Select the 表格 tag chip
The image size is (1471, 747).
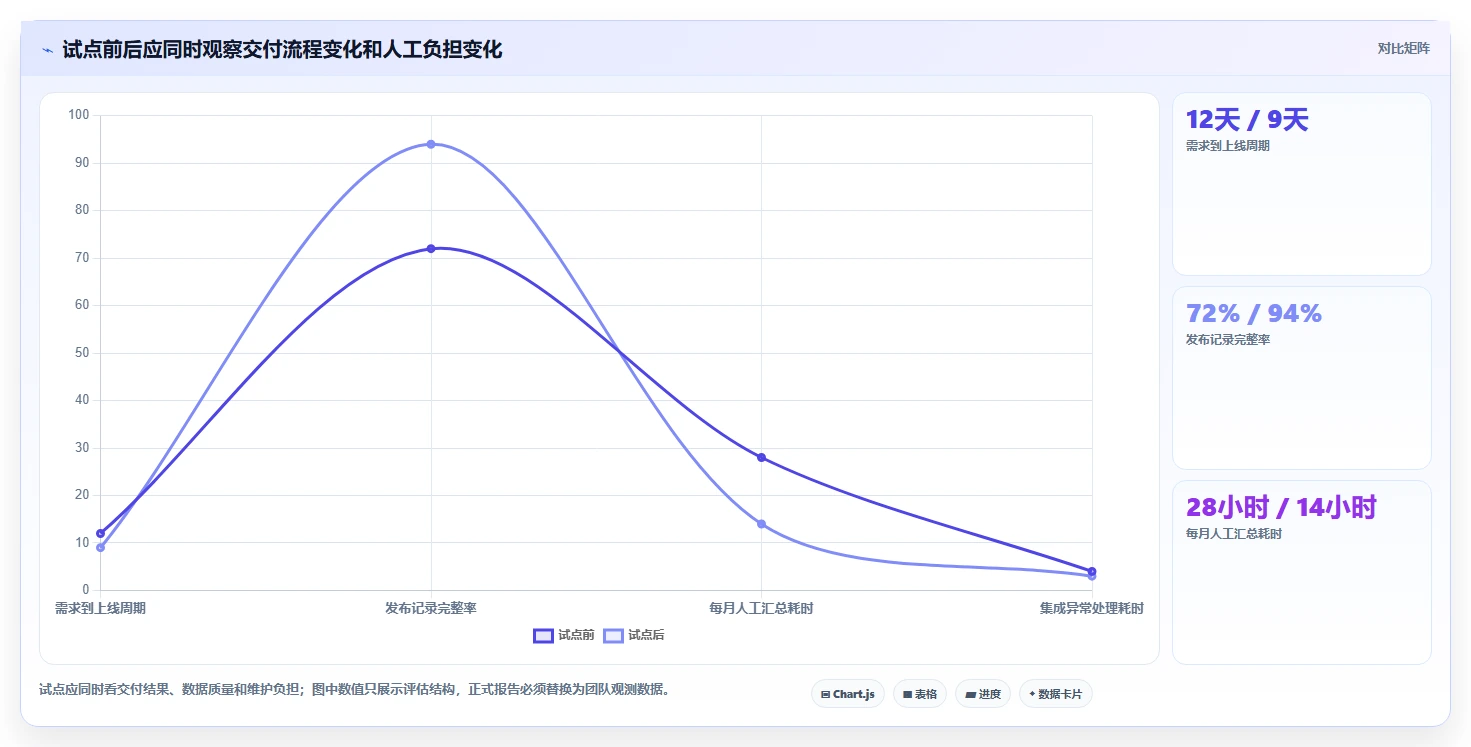pyautogui.click(x=919, y=694)
